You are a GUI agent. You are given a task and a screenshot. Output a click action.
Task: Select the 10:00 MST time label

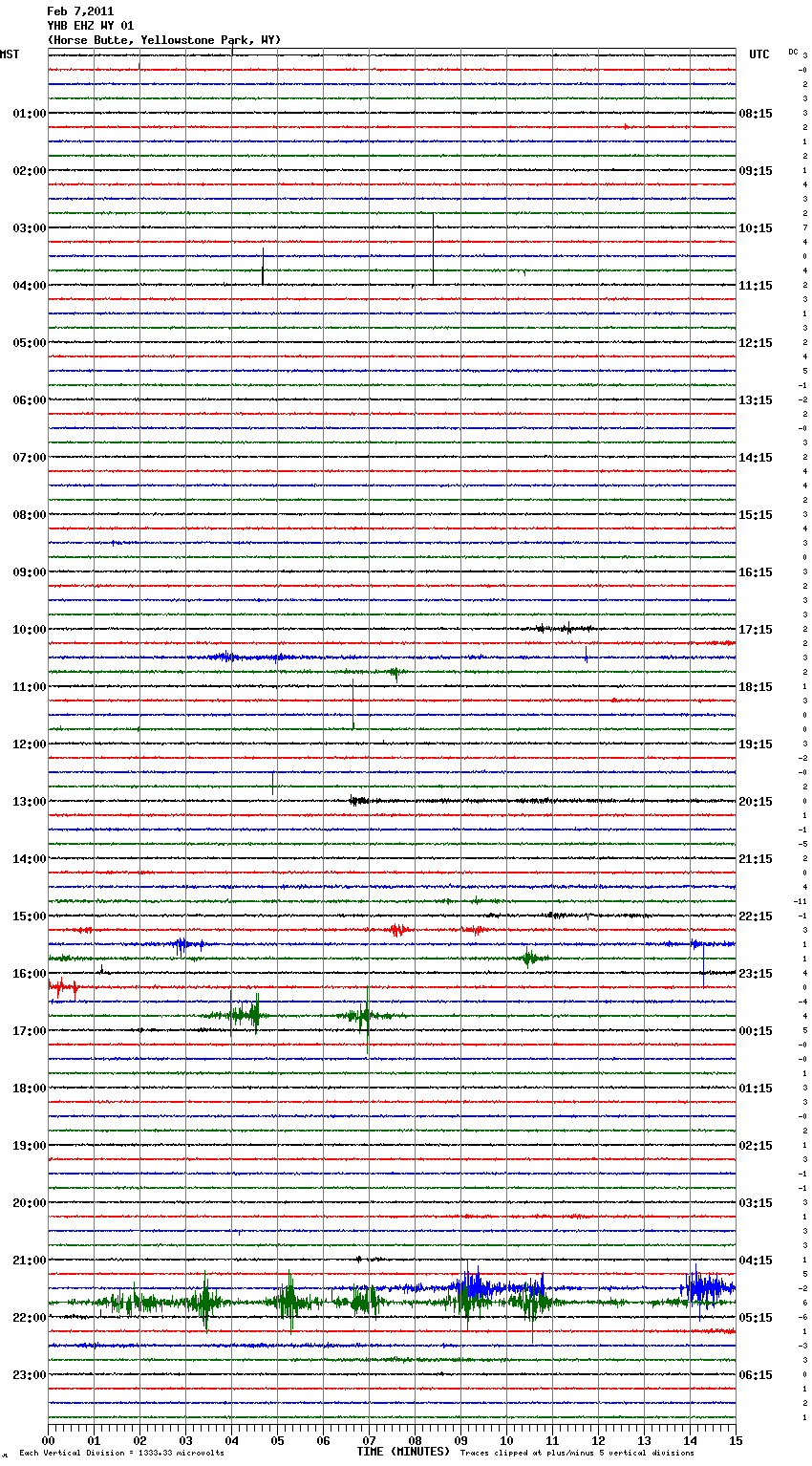click(30, 630)
